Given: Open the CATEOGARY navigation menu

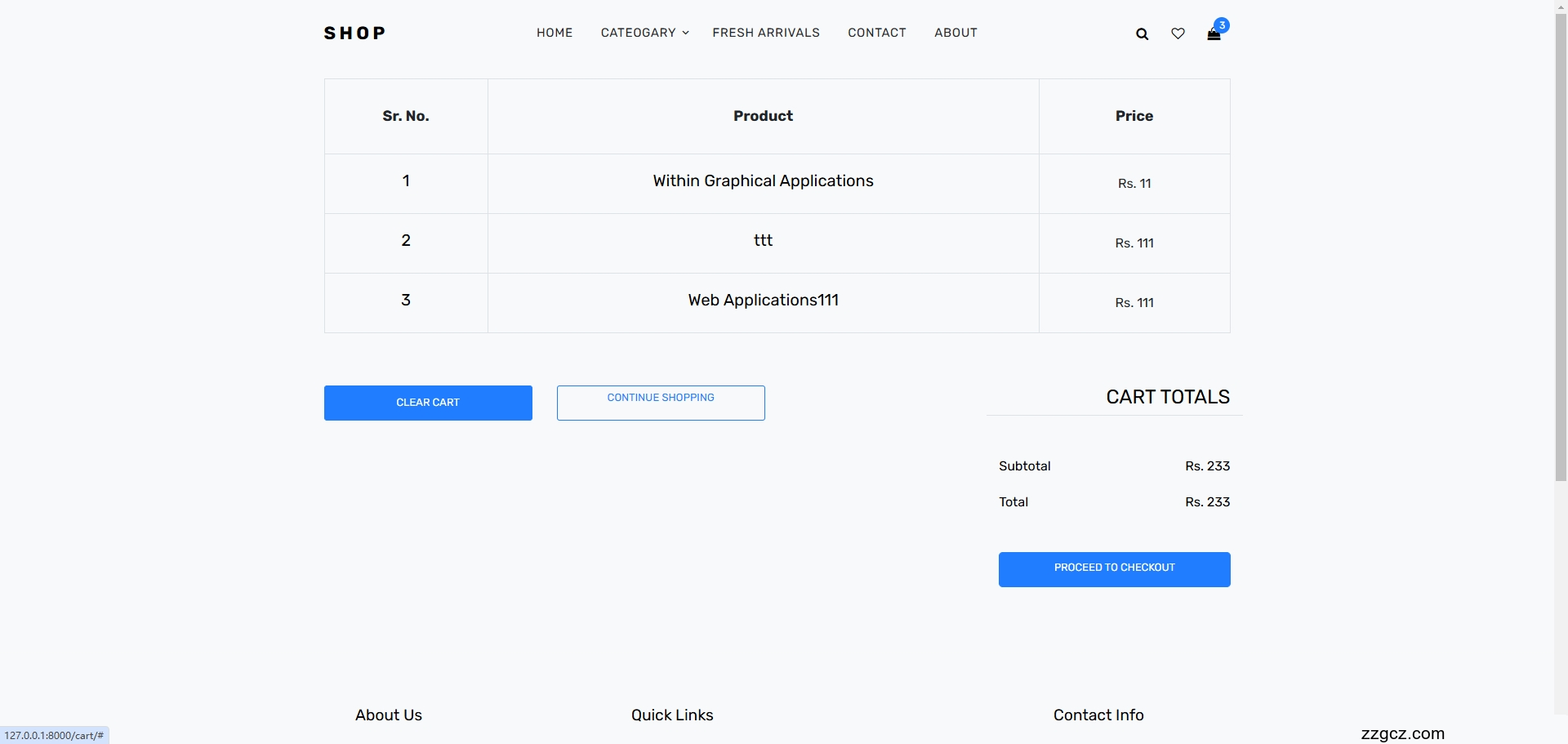Looking at the screenshot, I should 638,33.
